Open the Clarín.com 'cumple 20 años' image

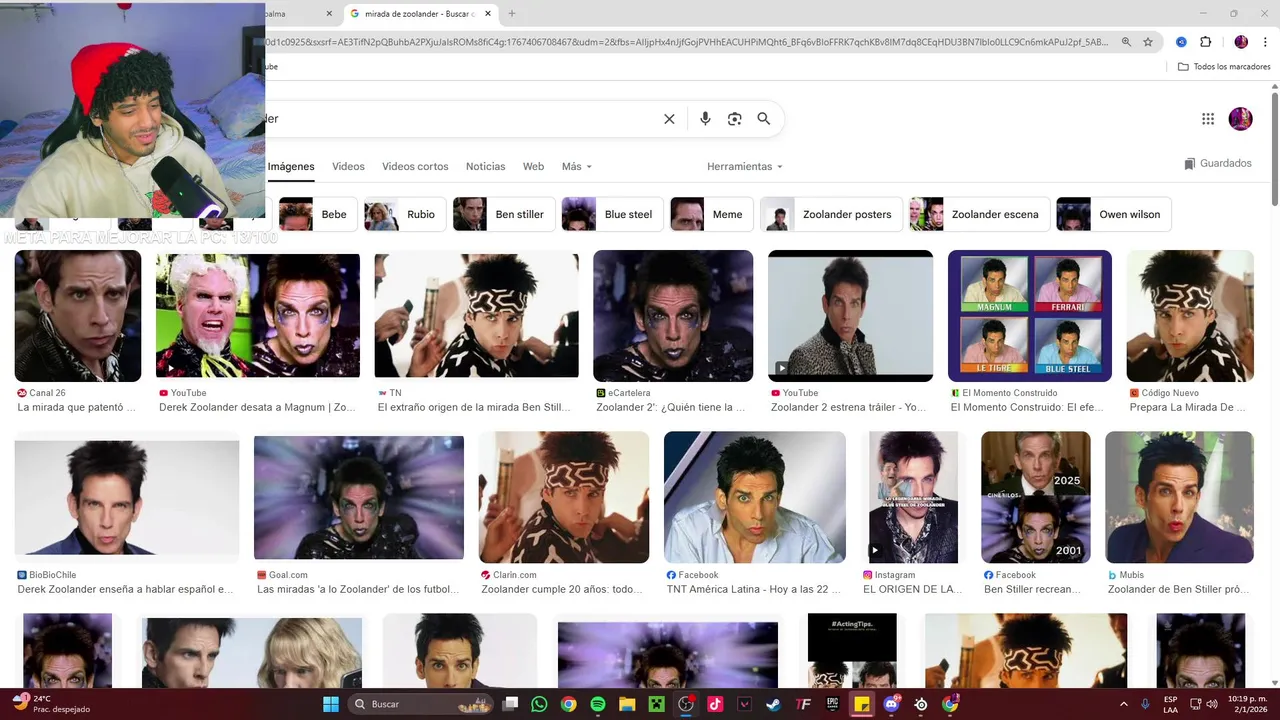[564, 497]
